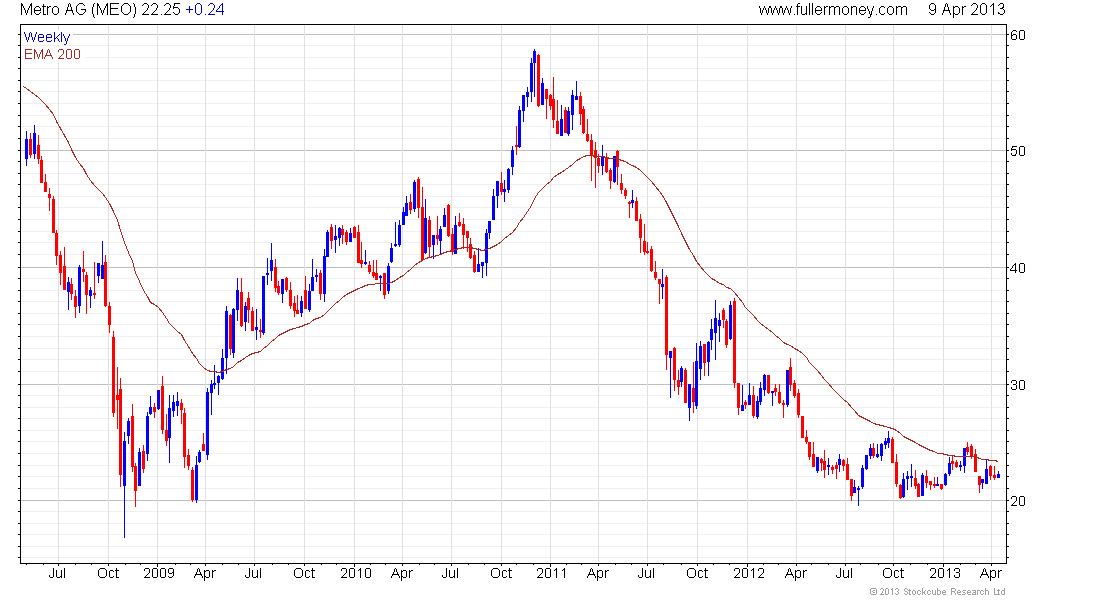Select the Weekly legend label
Screen dimensions: 1100x600
click(47, 37)
